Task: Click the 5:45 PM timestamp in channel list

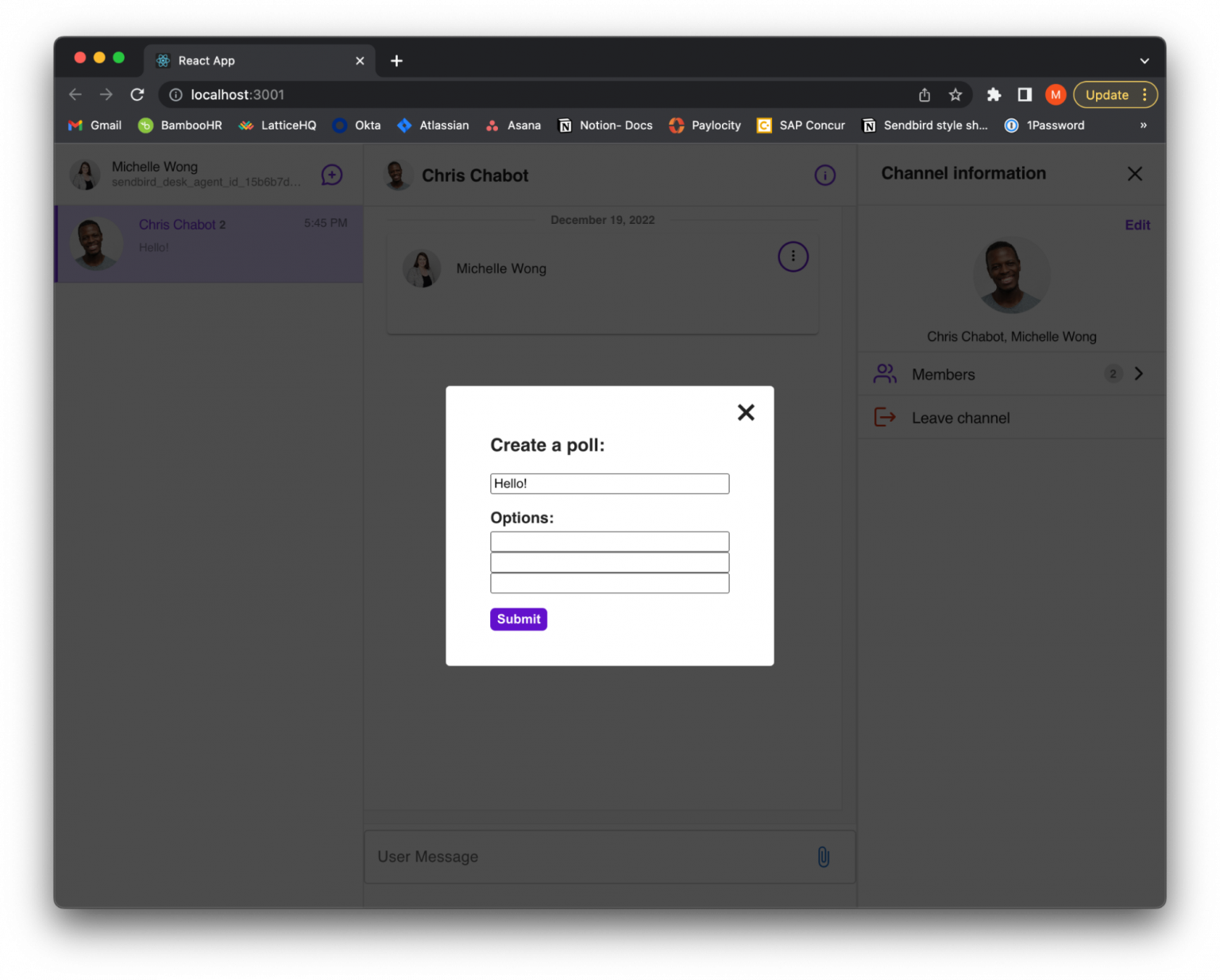Action: click(326, 223)
